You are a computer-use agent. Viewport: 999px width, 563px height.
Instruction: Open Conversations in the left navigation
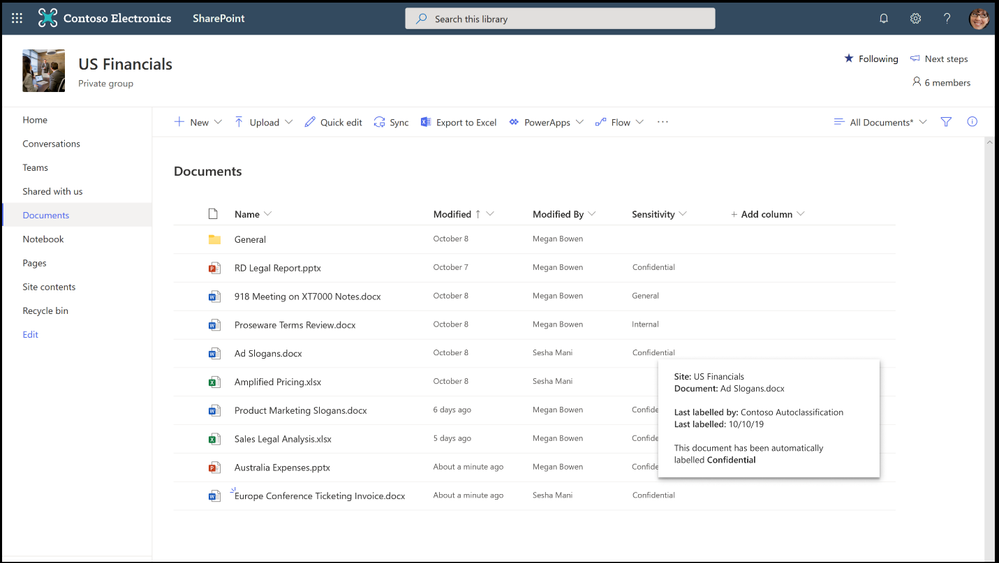(x=52, y=144)
